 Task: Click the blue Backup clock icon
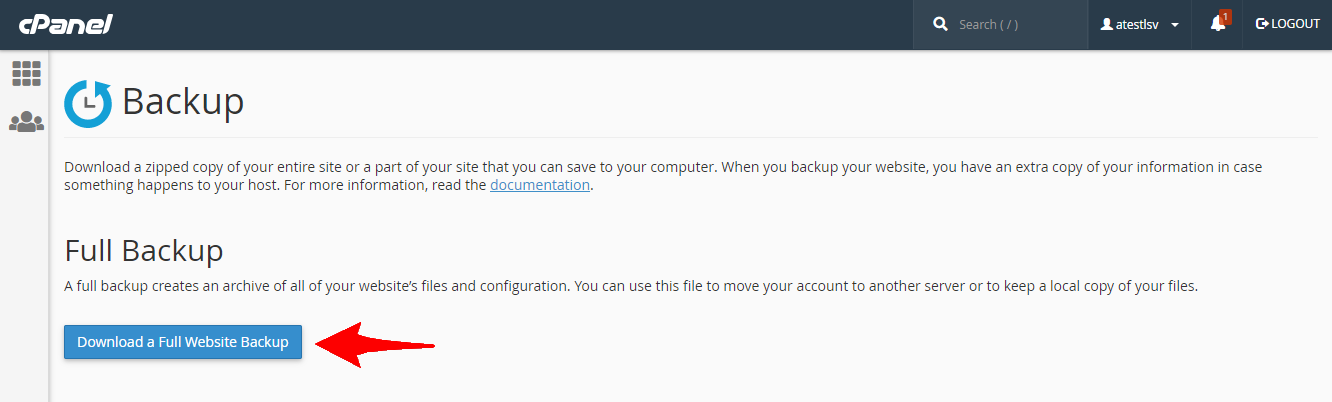[88, 104]
